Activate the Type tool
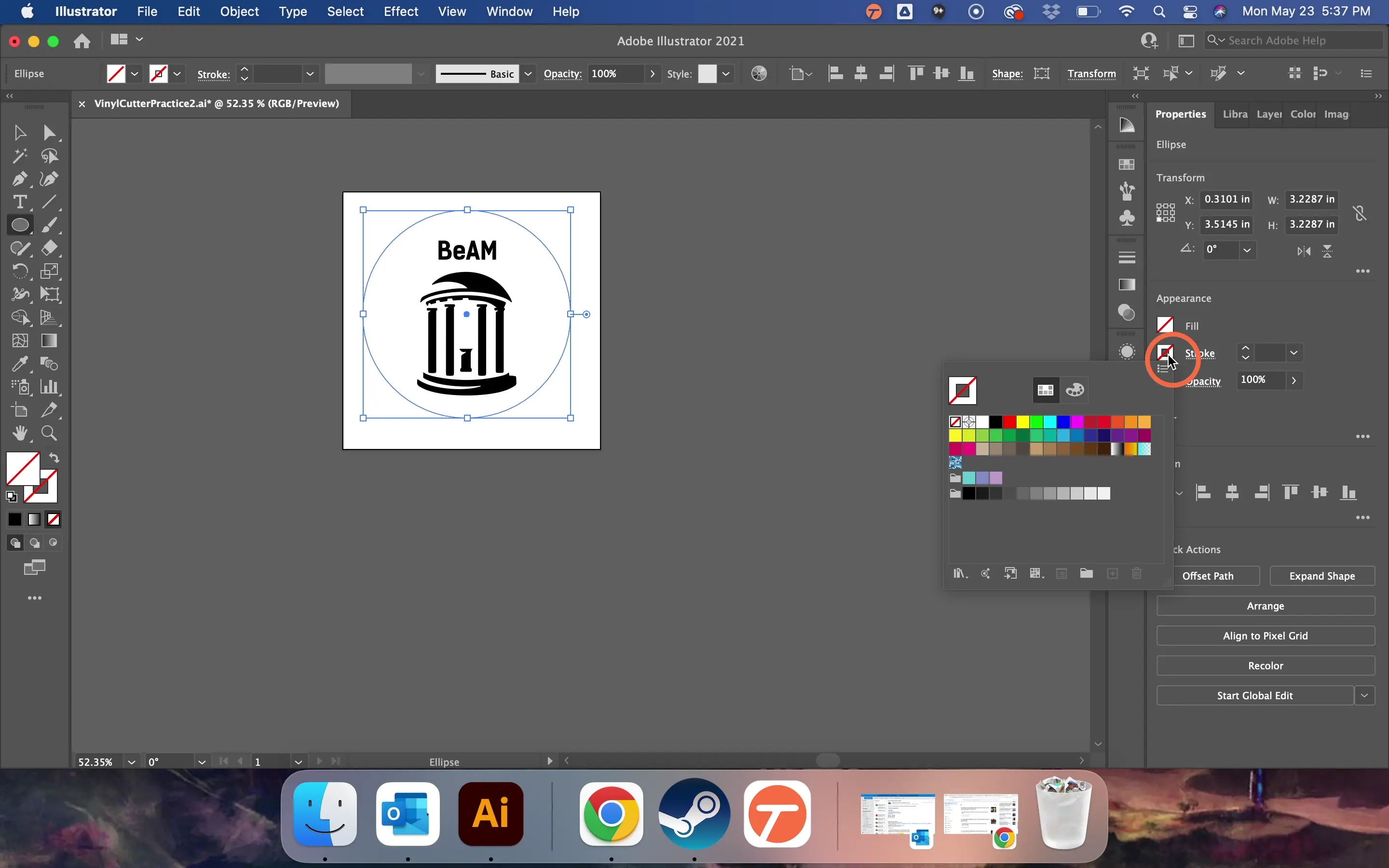 (x=19, y=202)
